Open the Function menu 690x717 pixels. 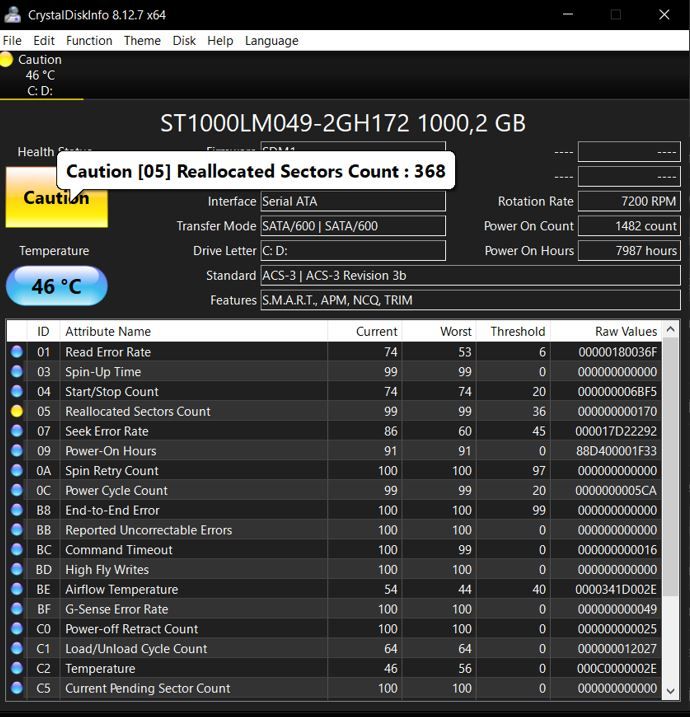[x=89, y=41]
